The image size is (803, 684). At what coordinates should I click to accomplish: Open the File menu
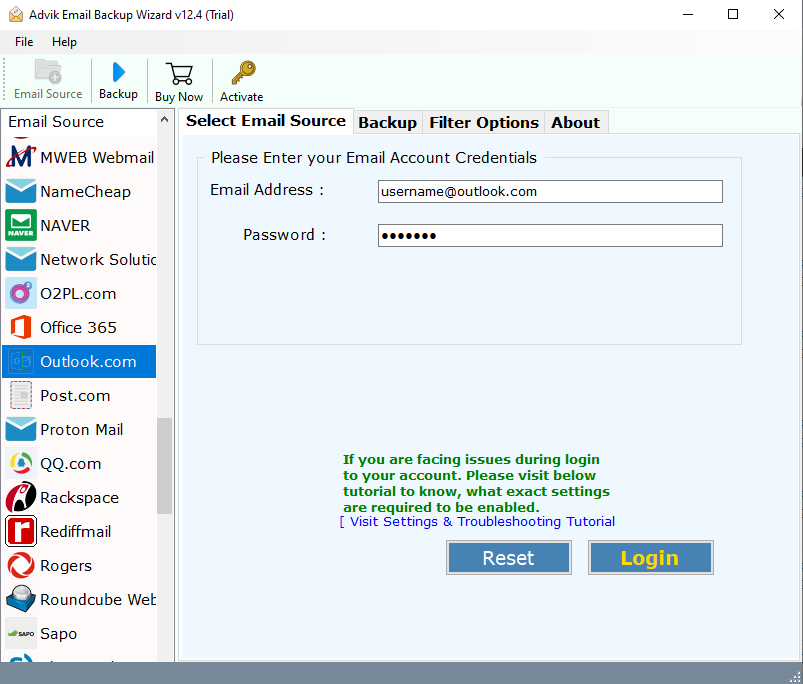[24, 42]
